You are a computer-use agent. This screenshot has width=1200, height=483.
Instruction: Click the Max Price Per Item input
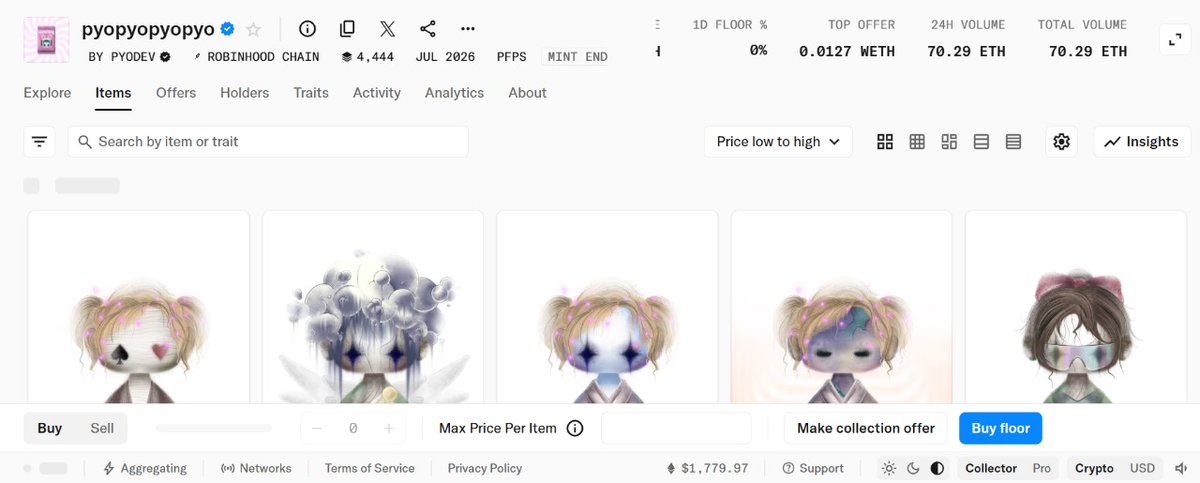[x=676, y=428]
